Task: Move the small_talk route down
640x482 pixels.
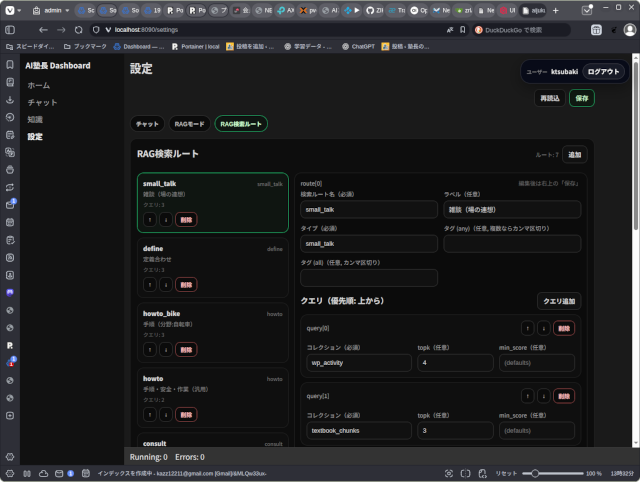Action: [164, 218]
